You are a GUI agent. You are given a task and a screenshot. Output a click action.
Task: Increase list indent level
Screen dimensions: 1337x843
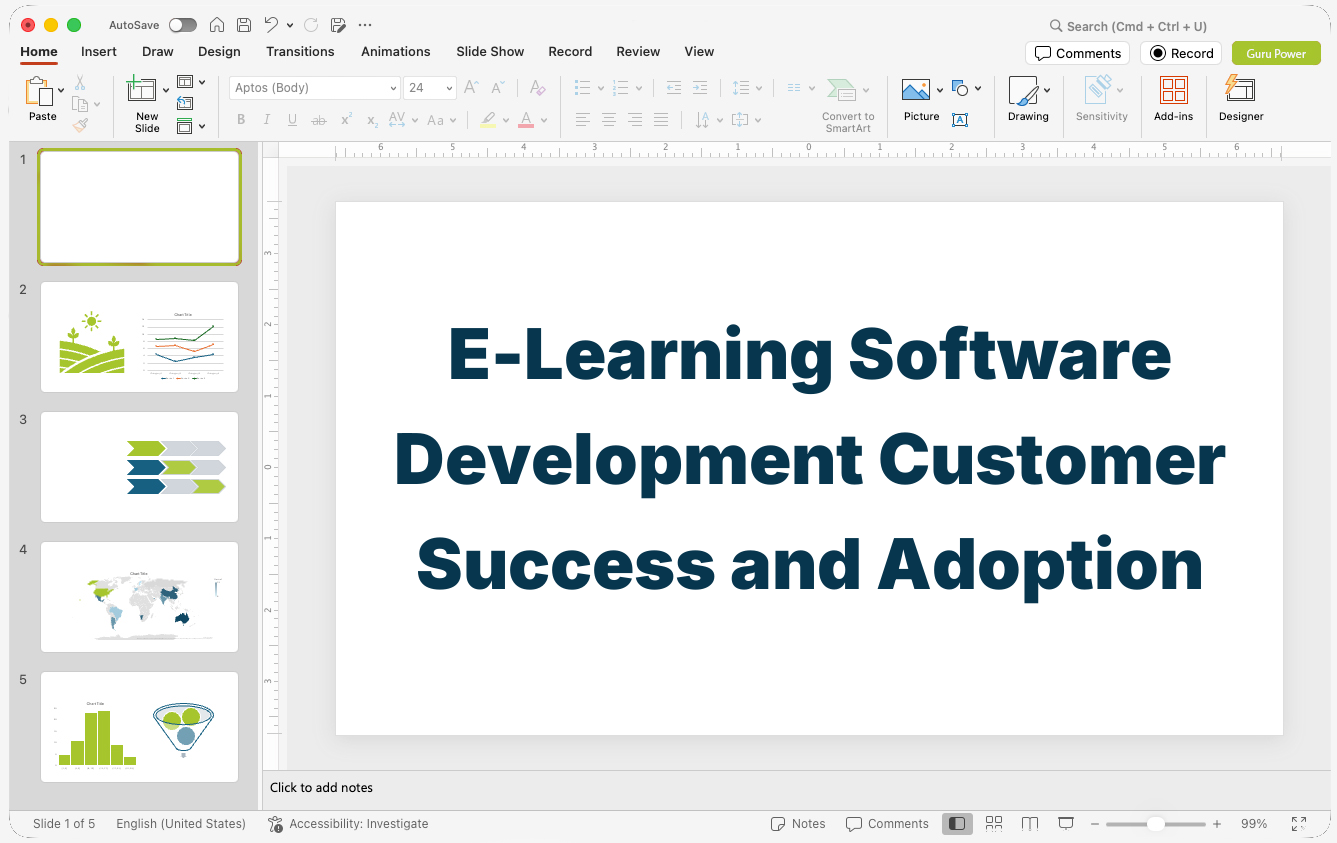700,88
